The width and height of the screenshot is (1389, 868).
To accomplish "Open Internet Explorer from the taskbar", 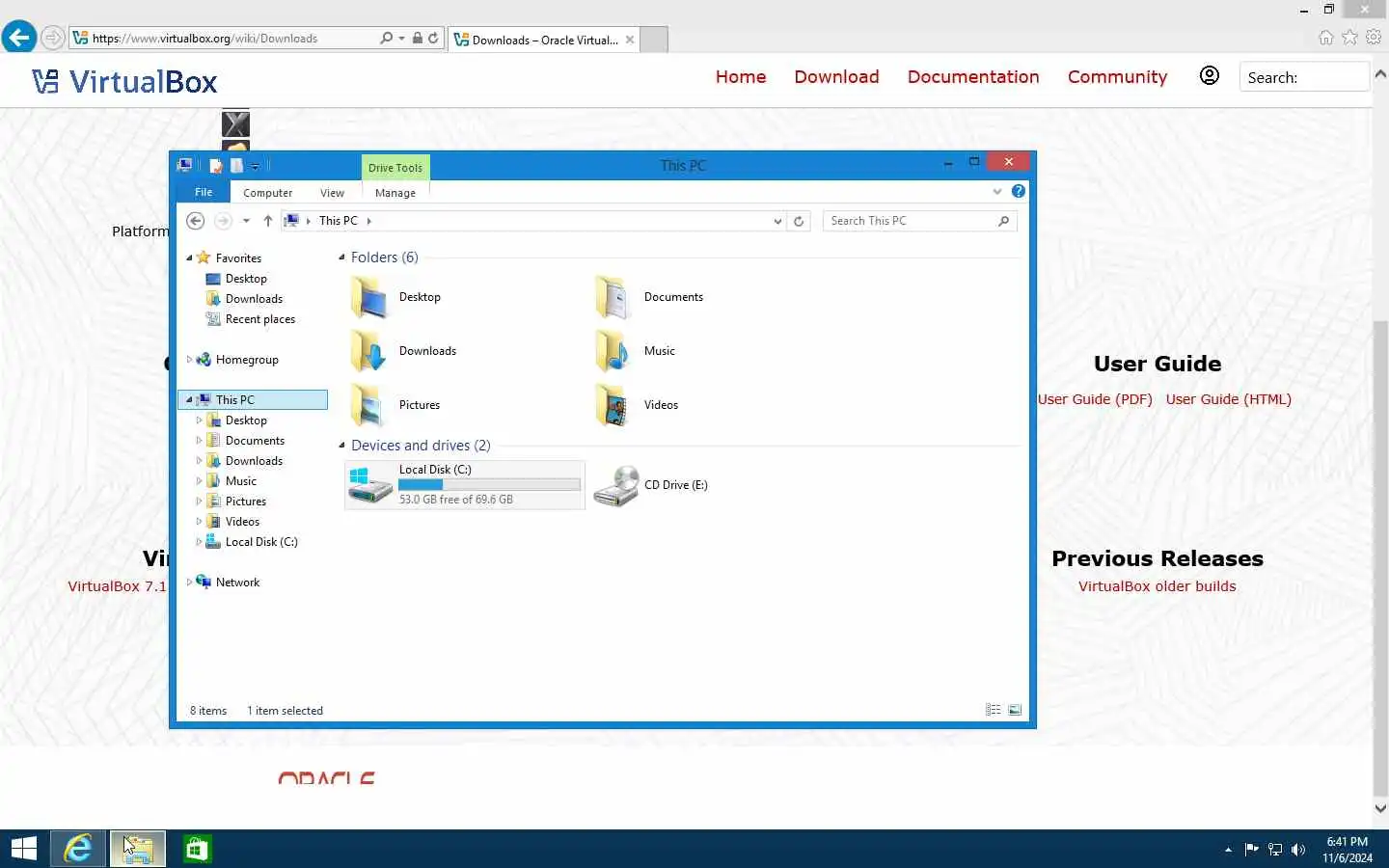I will coord(77,849).
